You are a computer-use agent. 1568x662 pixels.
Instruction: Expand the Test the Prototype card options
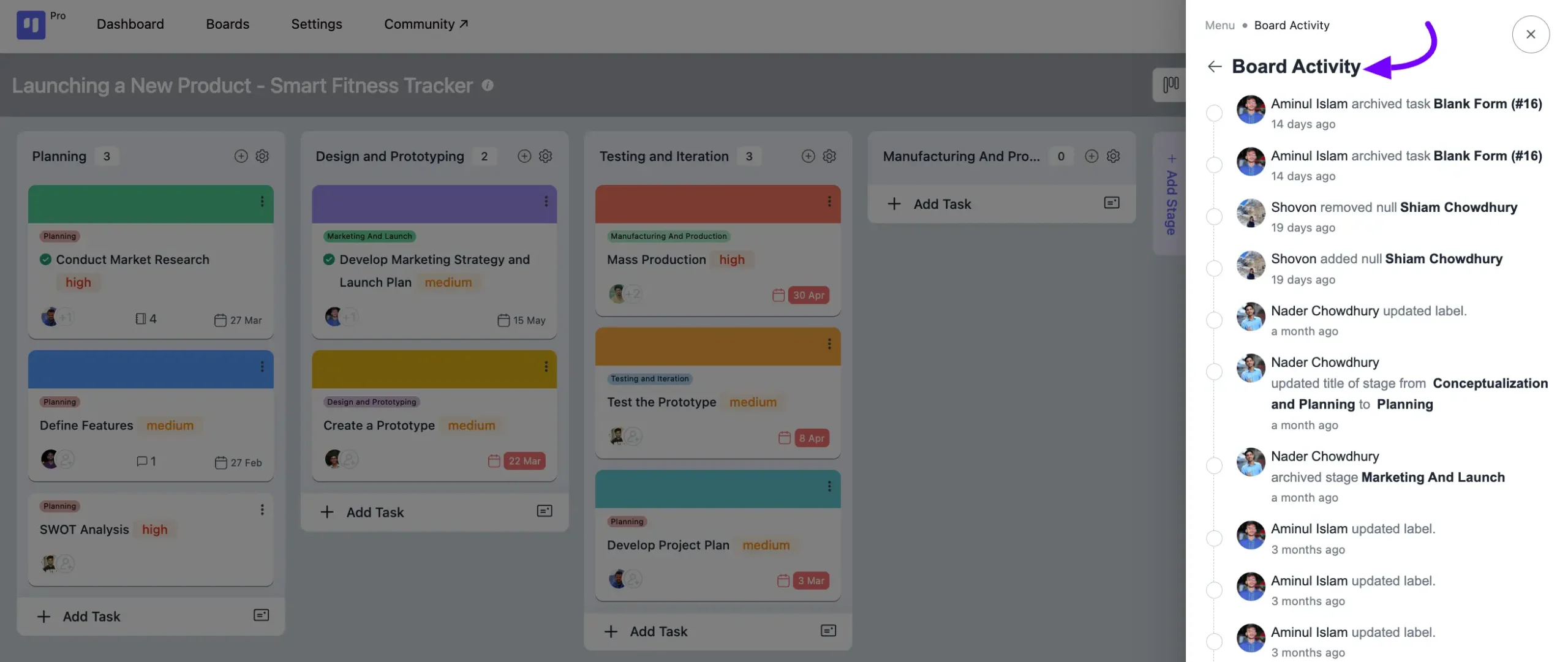click(x=828, y=343)
